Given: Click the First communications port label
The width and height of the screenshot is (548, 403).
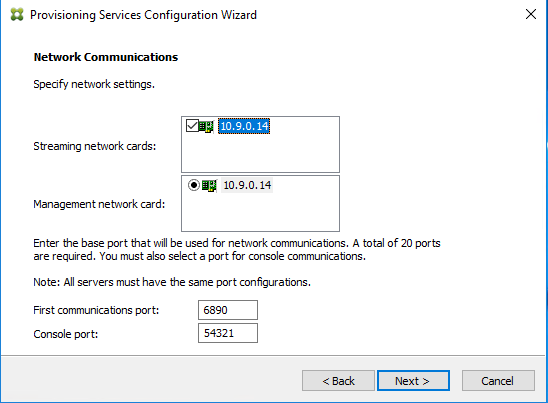Looking at the screenshot, I should pos(96,310).
